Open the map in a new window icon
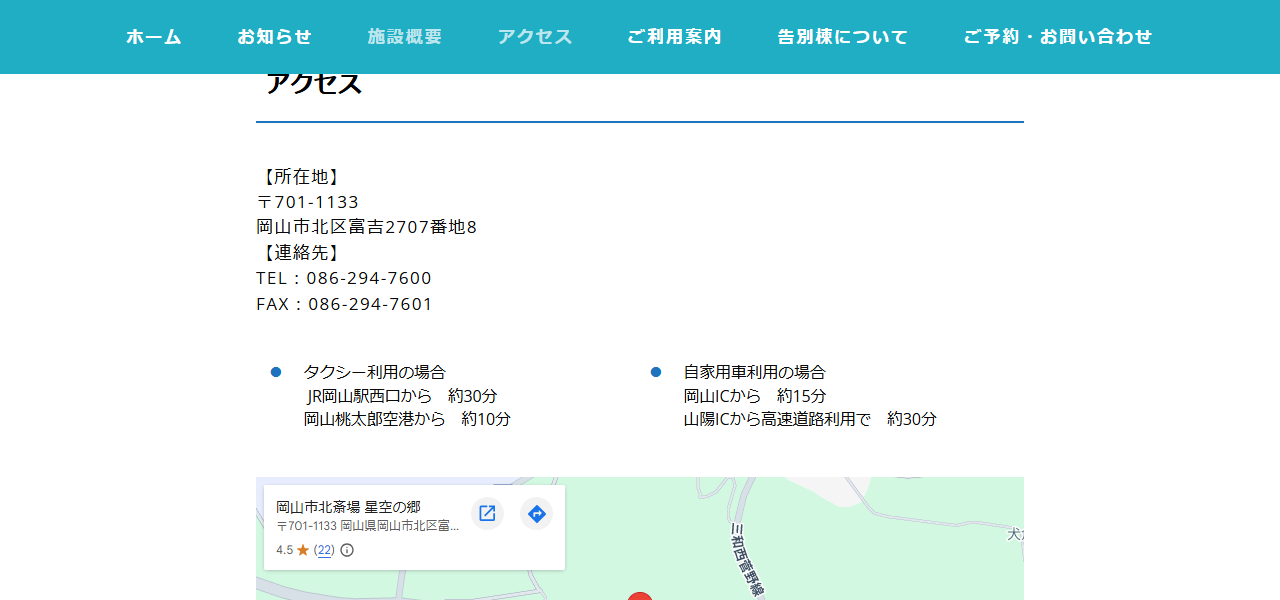 coord(487,513)
